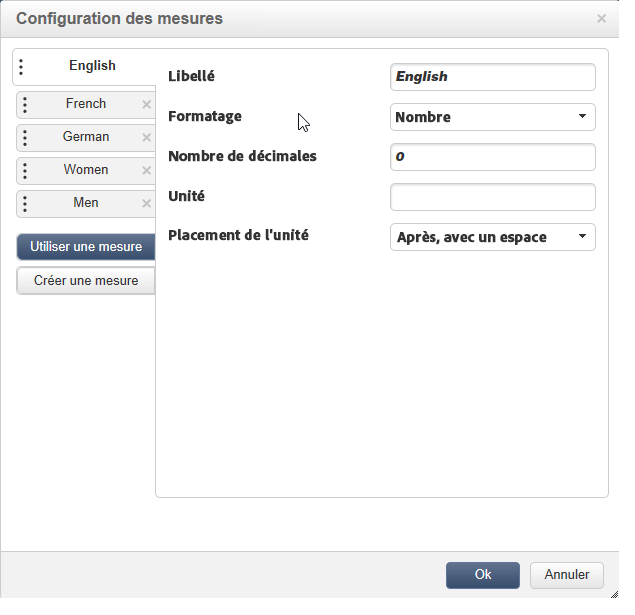Click the Men measure drag handle
This screenshot has height=615, width=635.
[25, 204]
